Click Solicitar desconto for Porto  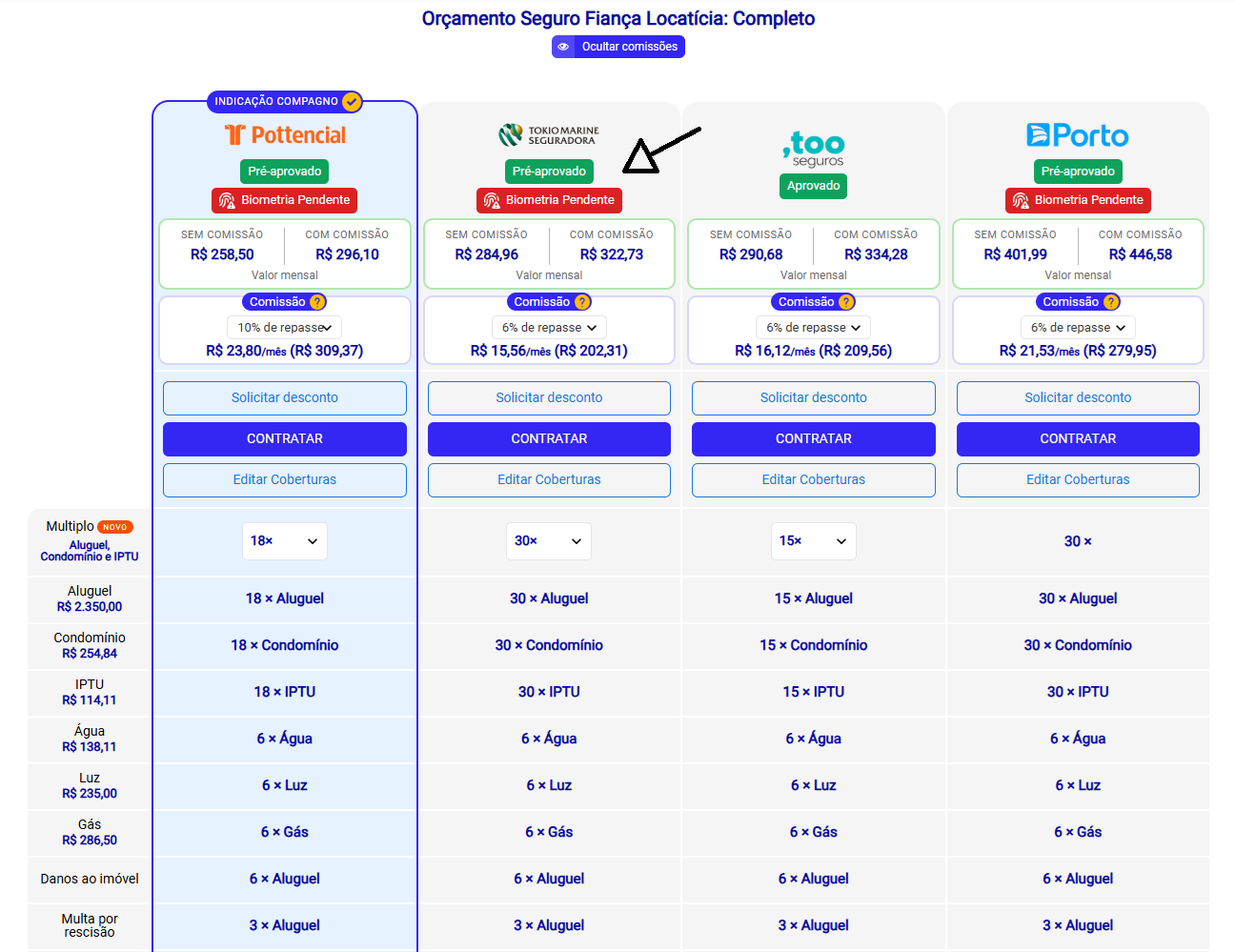click(x=1078, y=398)
